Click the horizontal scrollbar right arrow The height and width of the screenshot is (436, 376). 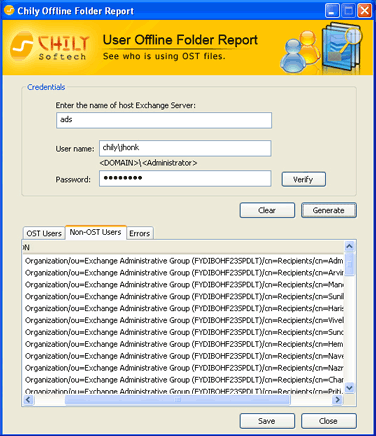click(x=337, y=399)
